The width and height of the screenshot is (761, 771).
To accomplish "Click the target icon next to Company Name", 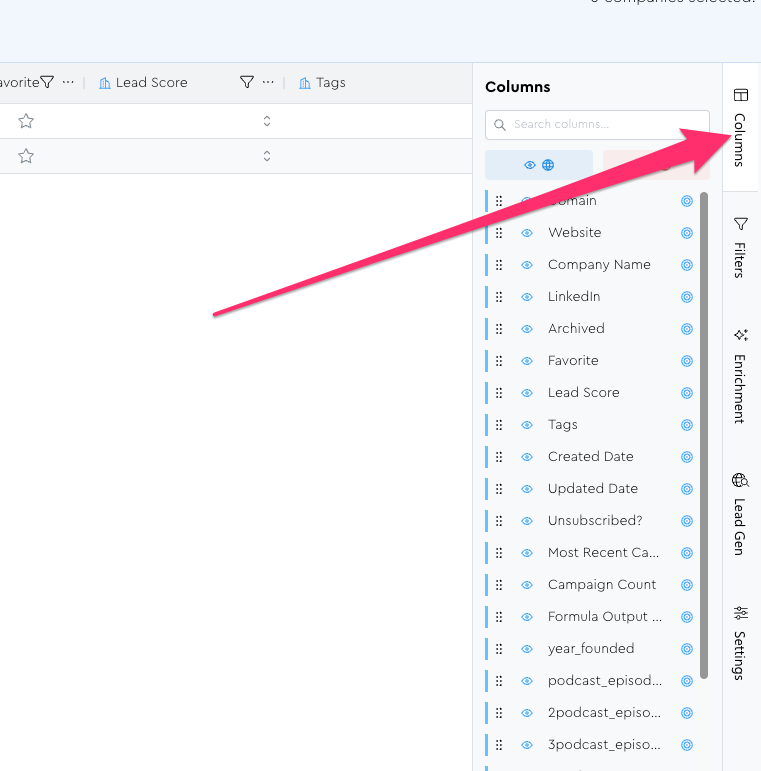I will tap(687, 265).
